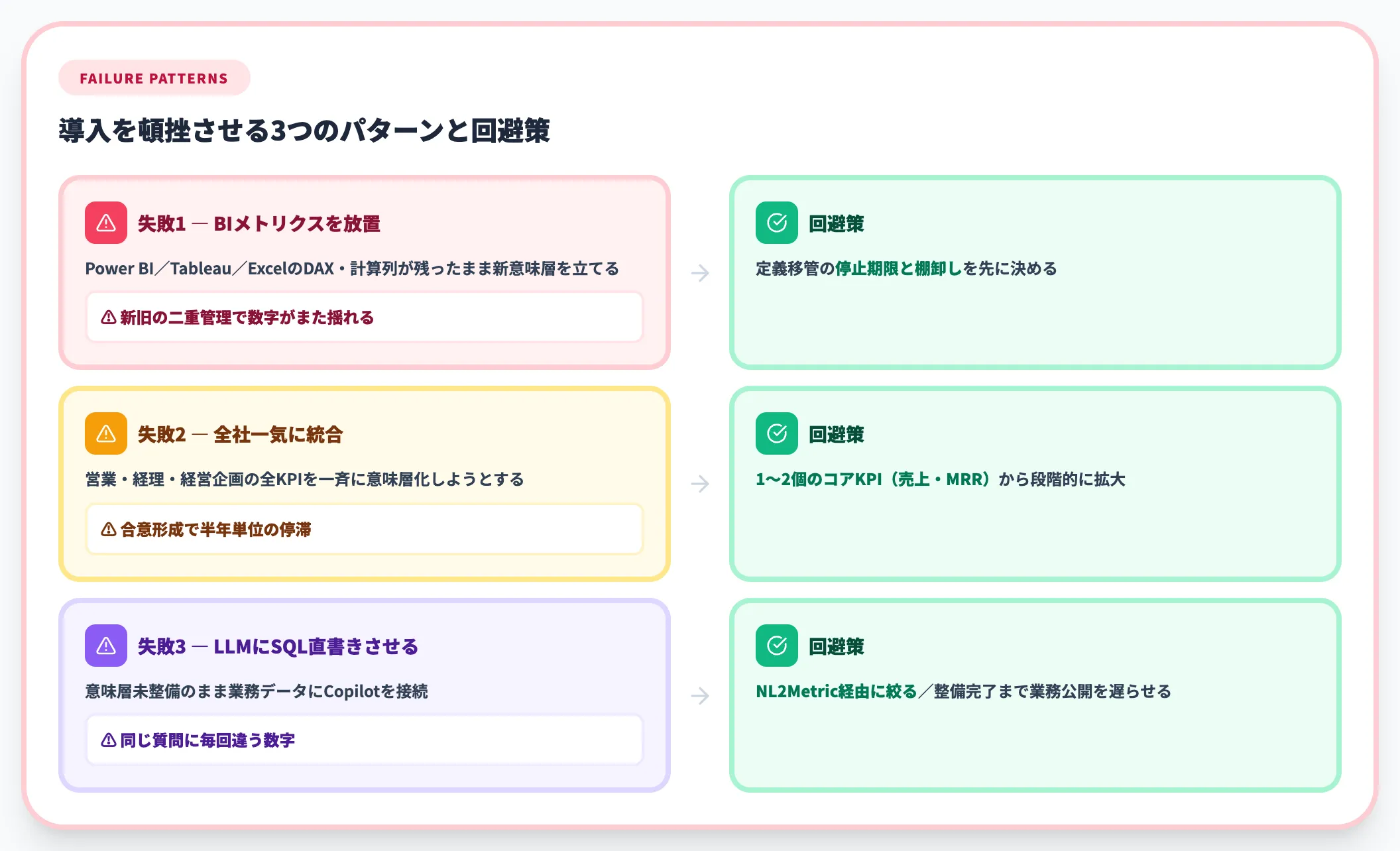Click the FAILURE PATTERNS badge
Viewport: 1400px width, 851px height.
[154, 78]
